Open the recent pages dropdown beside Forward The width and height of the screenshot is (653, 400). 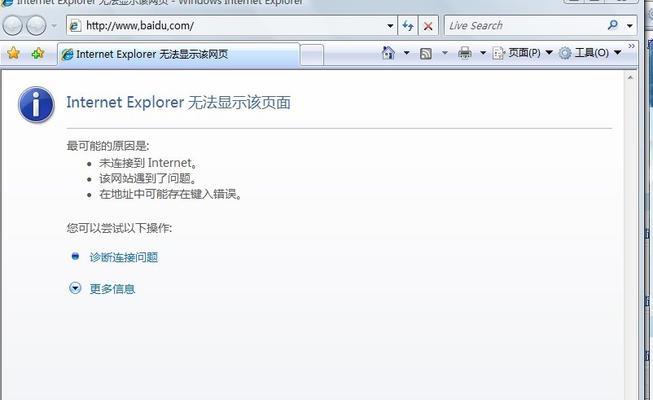tap(54, 26)
